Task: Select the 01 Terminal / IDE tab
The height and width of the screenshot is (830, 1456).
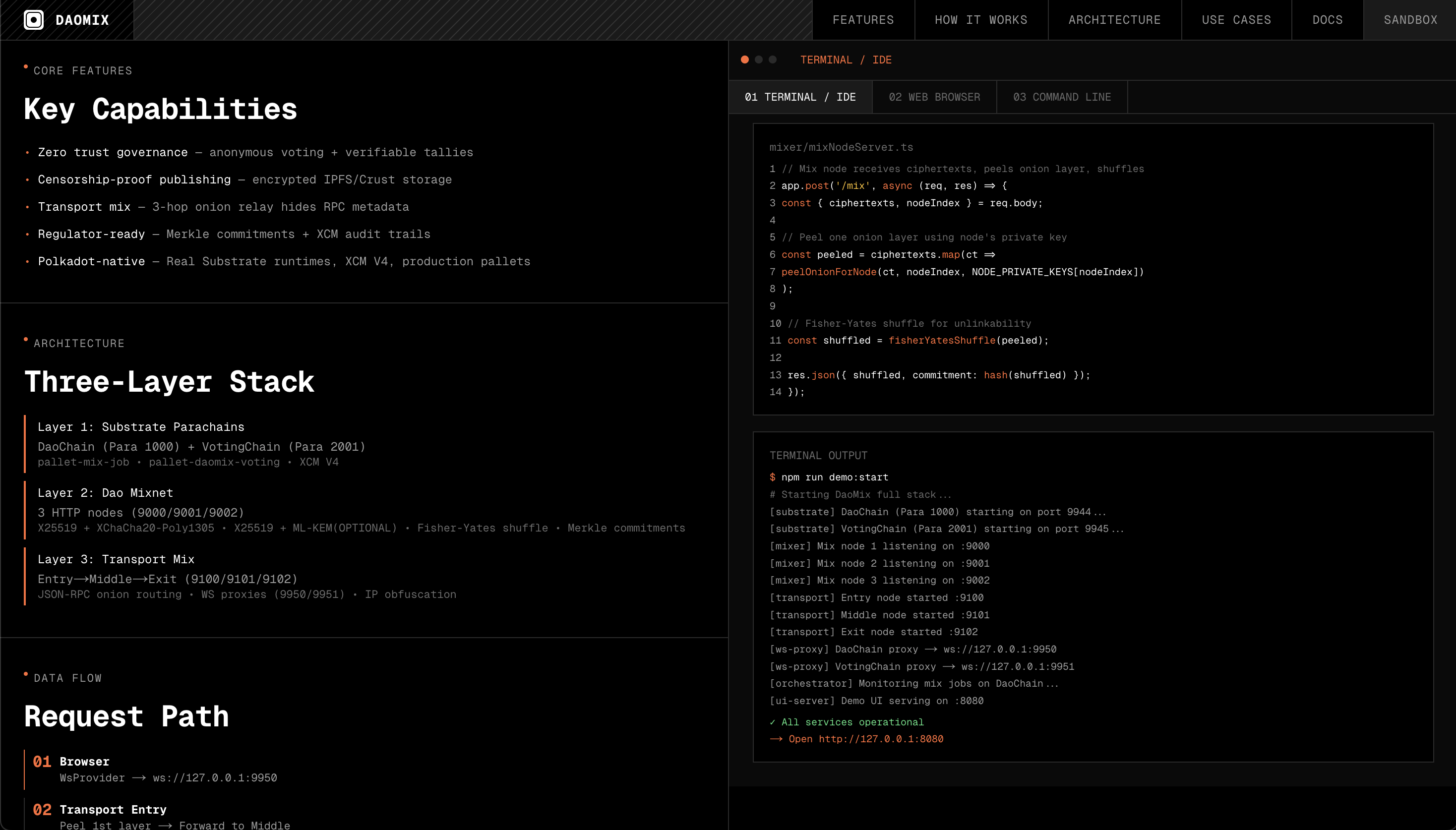Action: (800, 98)
